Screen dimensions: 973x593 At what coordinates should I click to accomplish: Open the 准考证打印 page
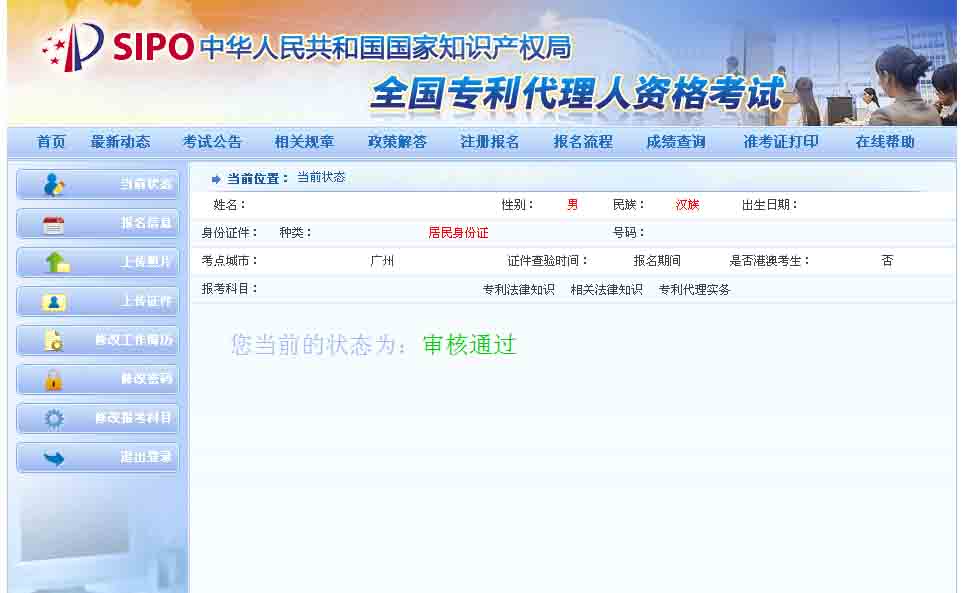(780, 142)
